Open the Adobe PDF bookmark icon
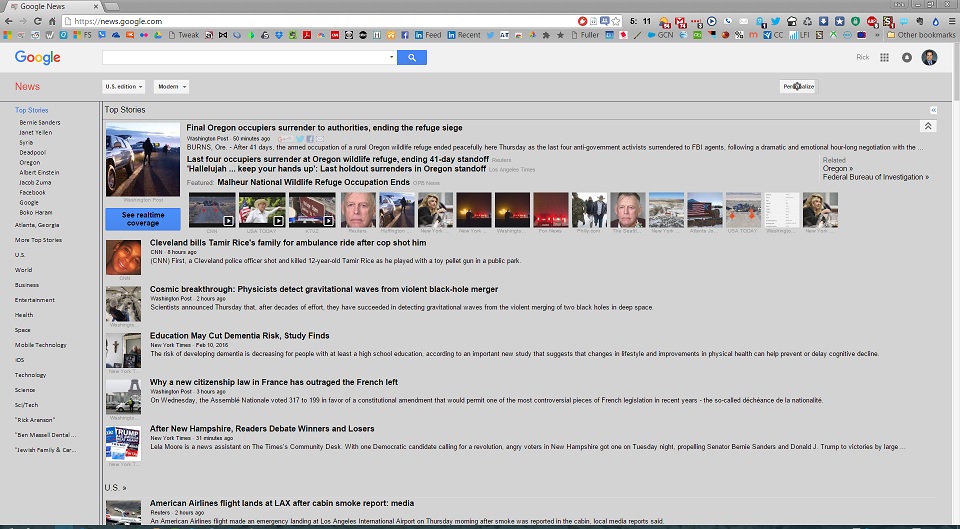Viewport: 960px width, 529px height. click(307, 36)
